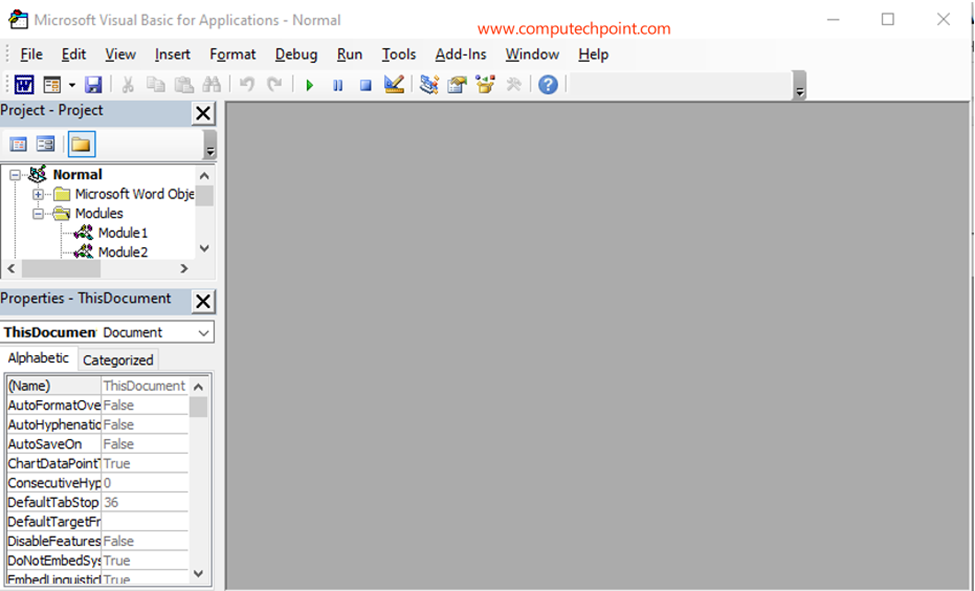Open the Edit menu
The height and width of the screenshot is (591, 975).
click(73, 55)
